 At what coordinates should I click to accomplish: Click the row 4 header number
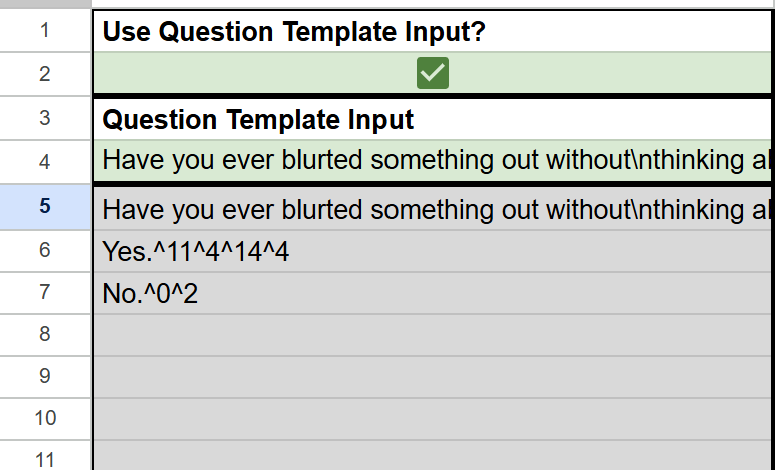(45, 161)
